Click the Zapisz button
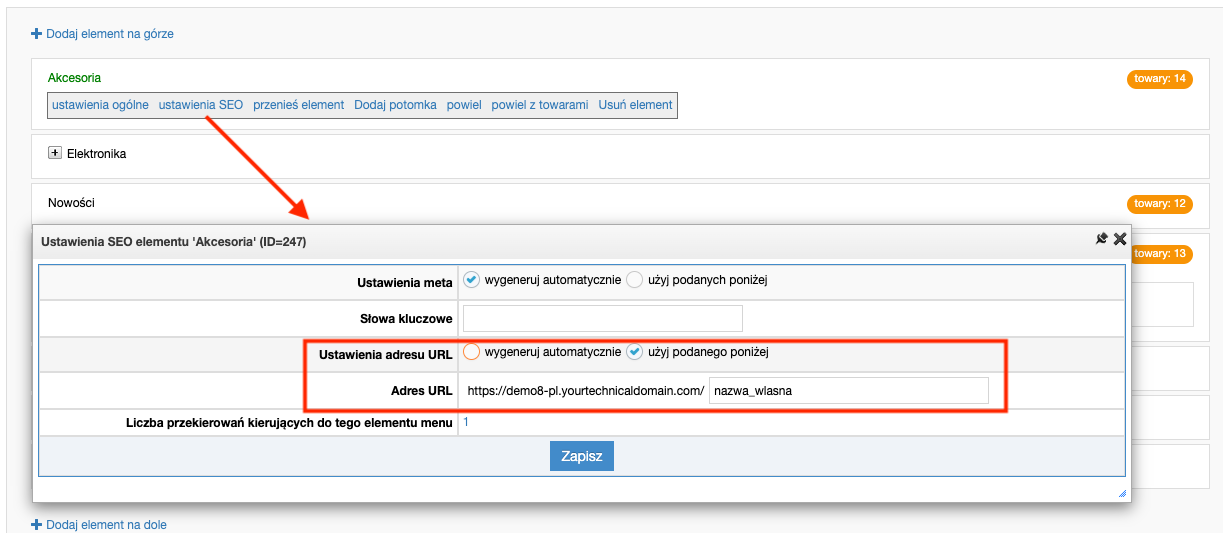Screen dimensions: 1223x533 pos(581,456)
